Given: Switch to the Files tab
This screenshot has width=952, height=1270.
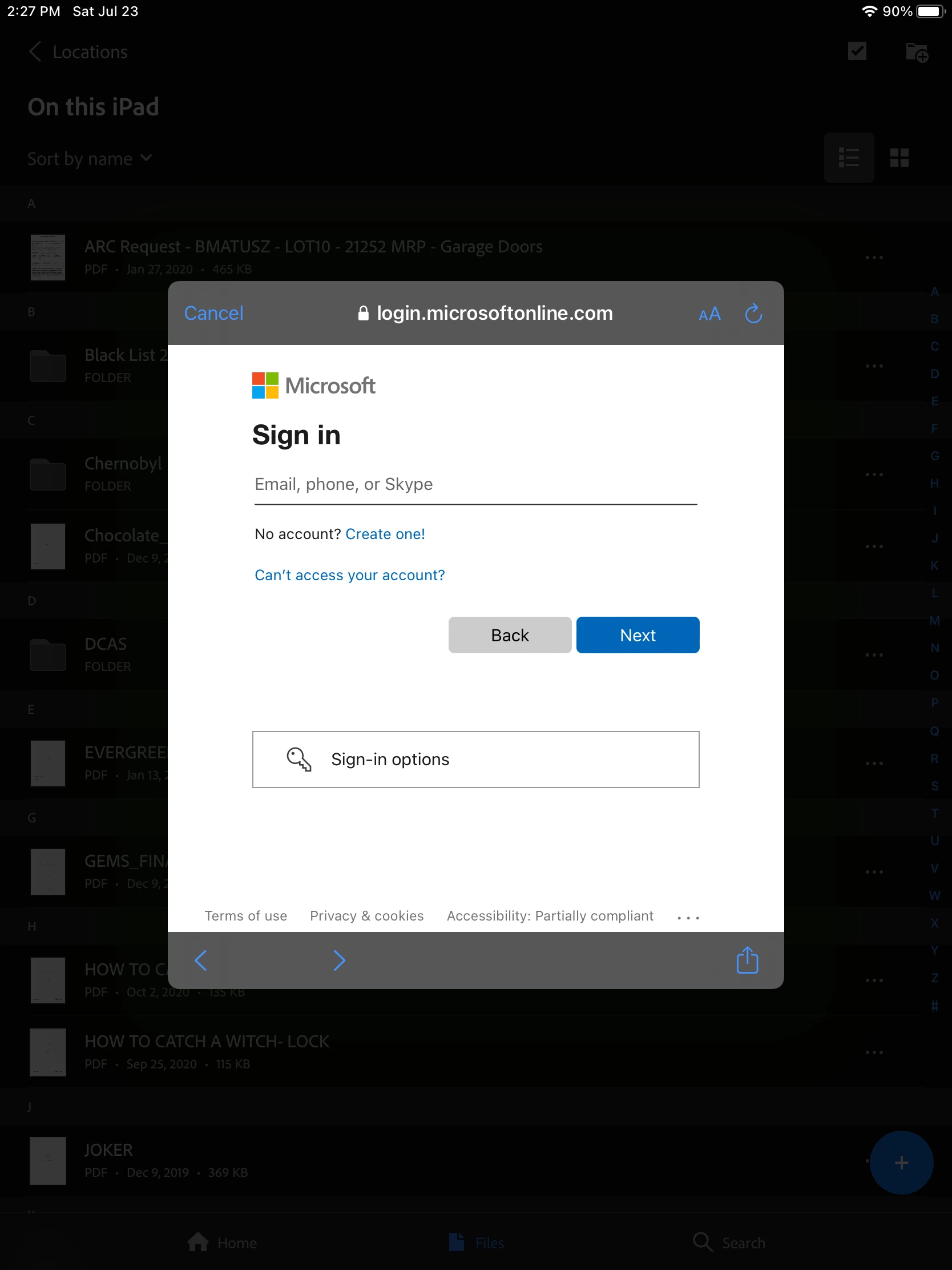Looking at the screenshot, I should 475,1243.
